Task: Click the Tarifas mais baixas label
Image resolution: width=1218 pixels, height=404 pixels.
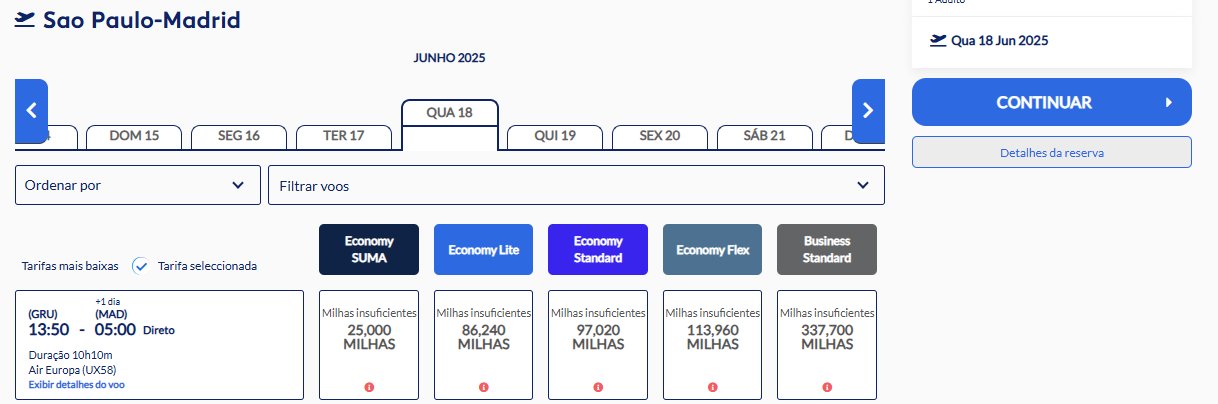Action: coord(70,266)
